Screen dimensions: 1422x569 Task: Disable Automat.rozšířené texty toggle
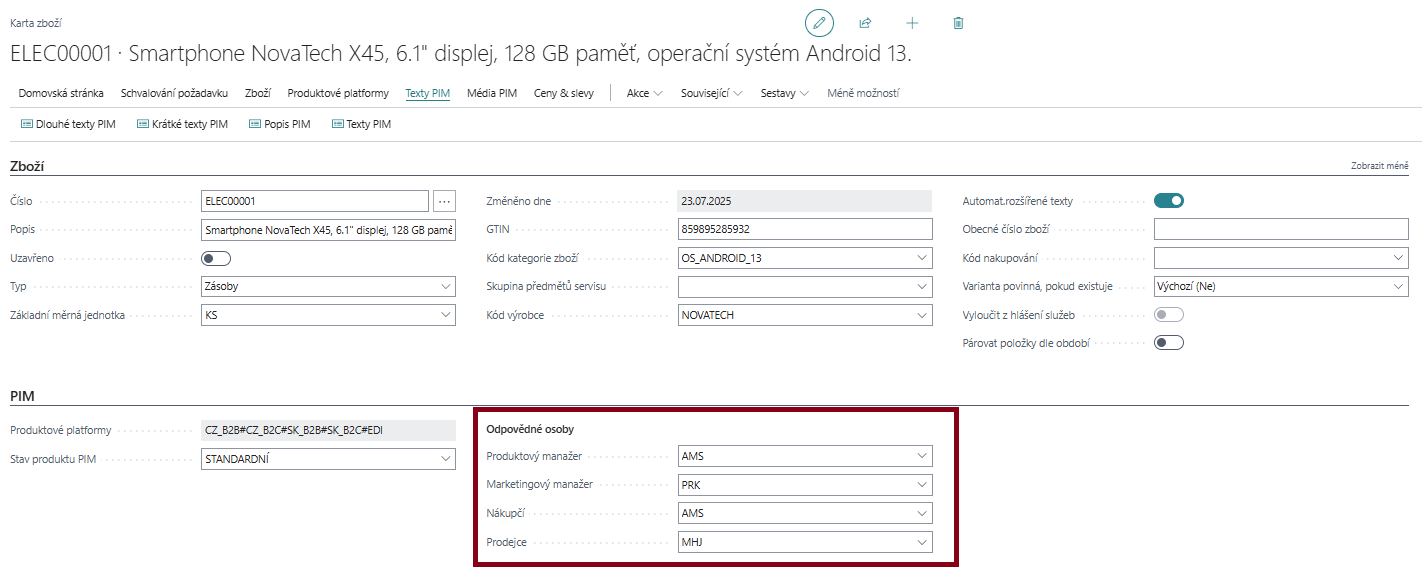pos(1168,201)
